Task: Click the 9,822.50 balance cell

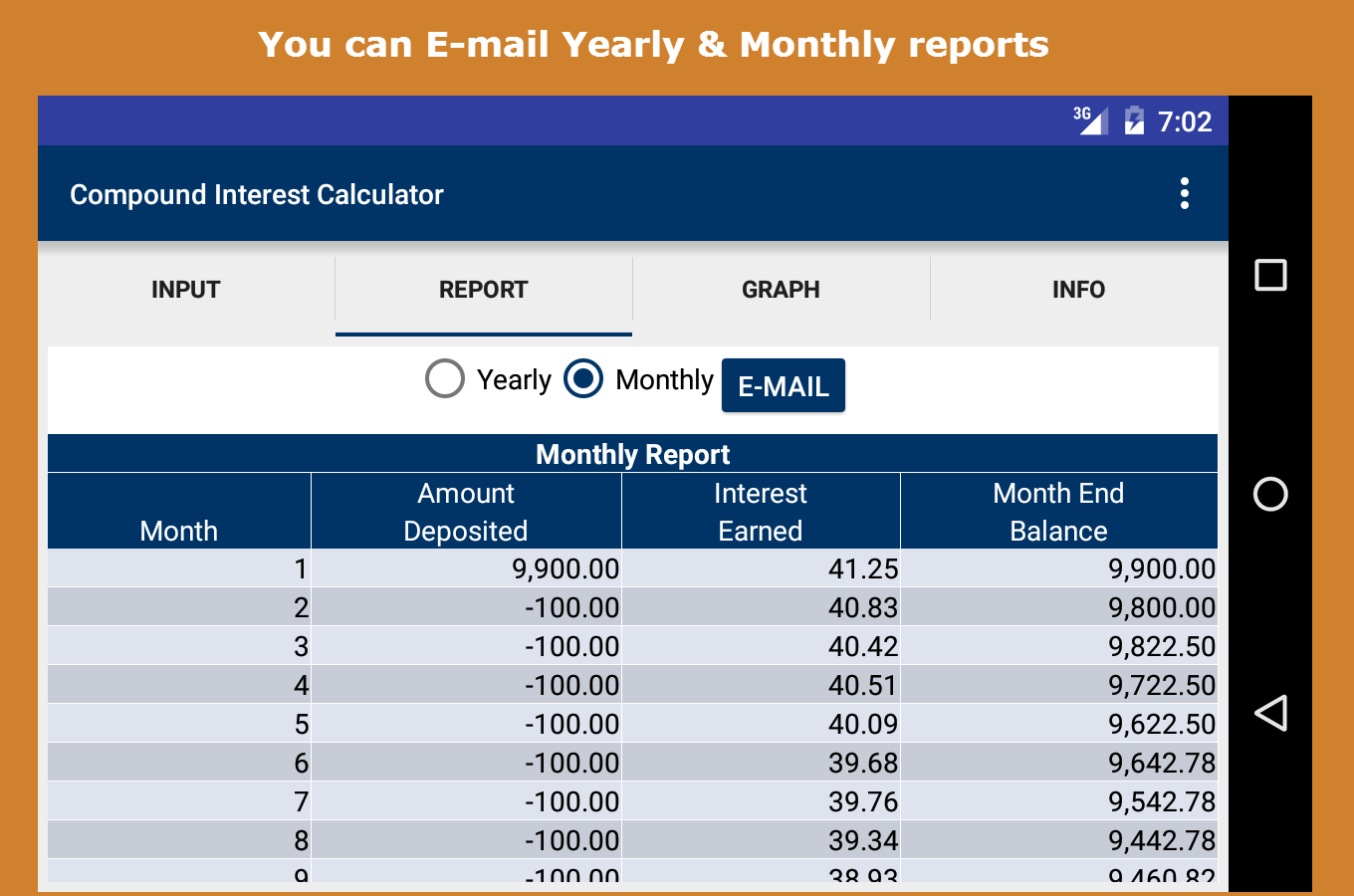Action: 1059,646
